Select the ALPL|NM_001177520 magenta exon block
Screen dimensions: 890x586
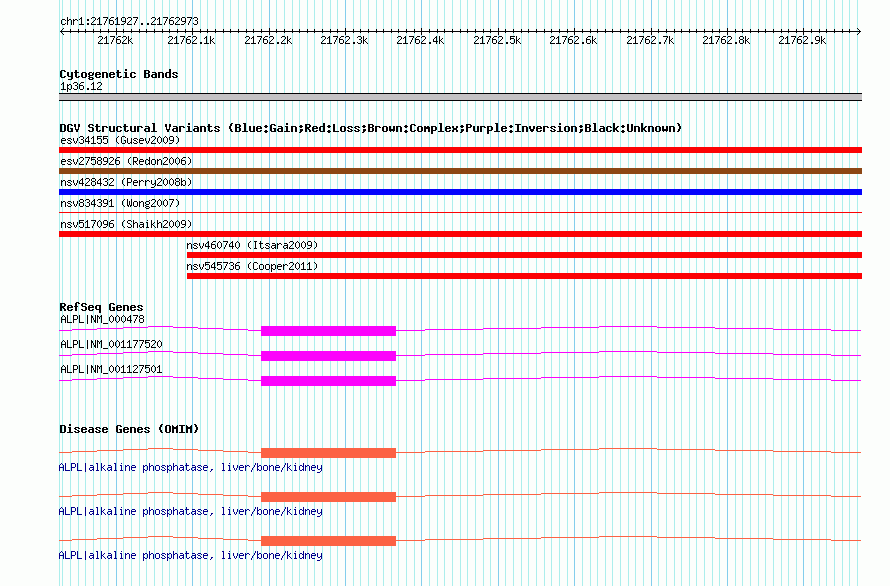[x=328, y=356]
